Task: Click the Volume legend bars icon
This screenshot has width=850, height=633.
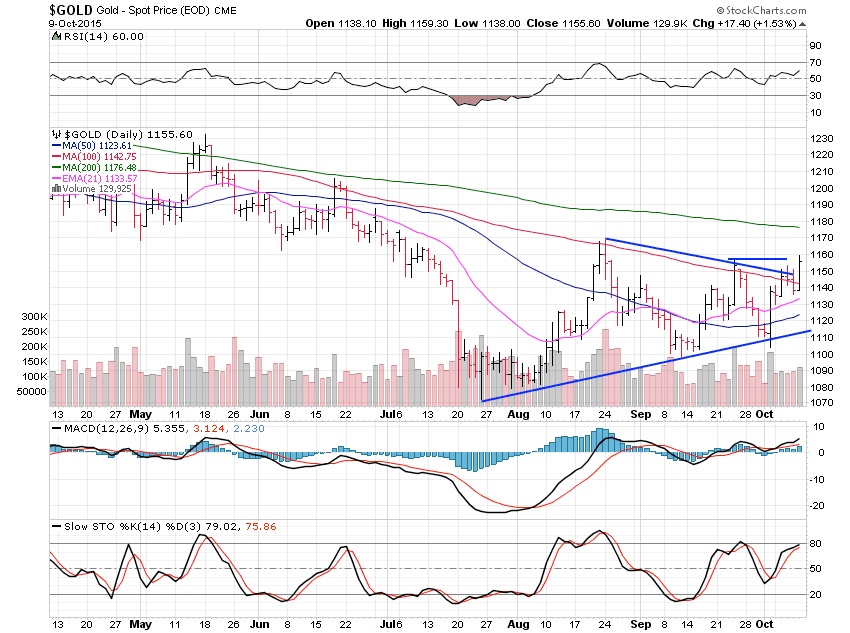Action: pyautogui.click(x=56, y=189)
